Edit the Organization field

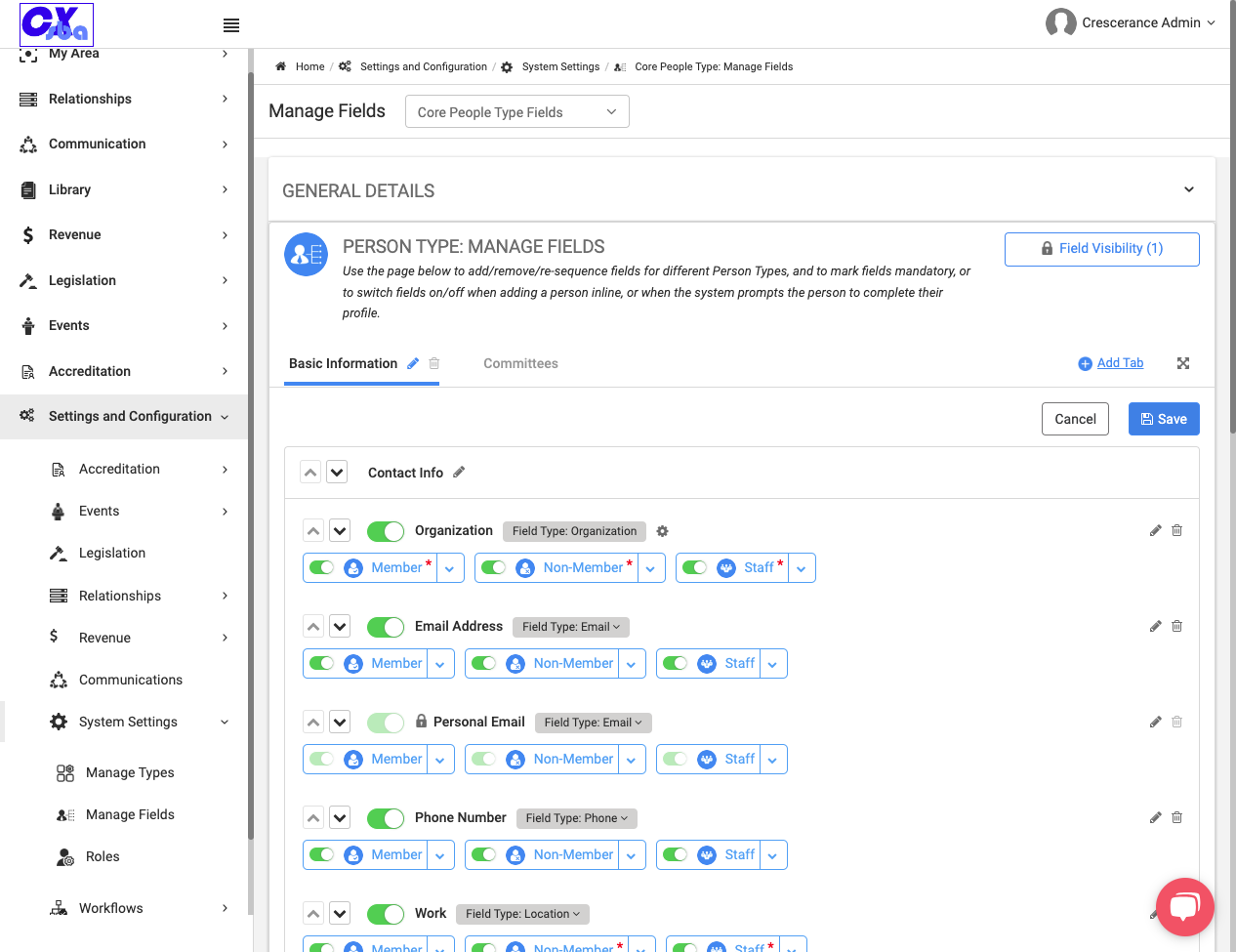tap(1155, 530)
